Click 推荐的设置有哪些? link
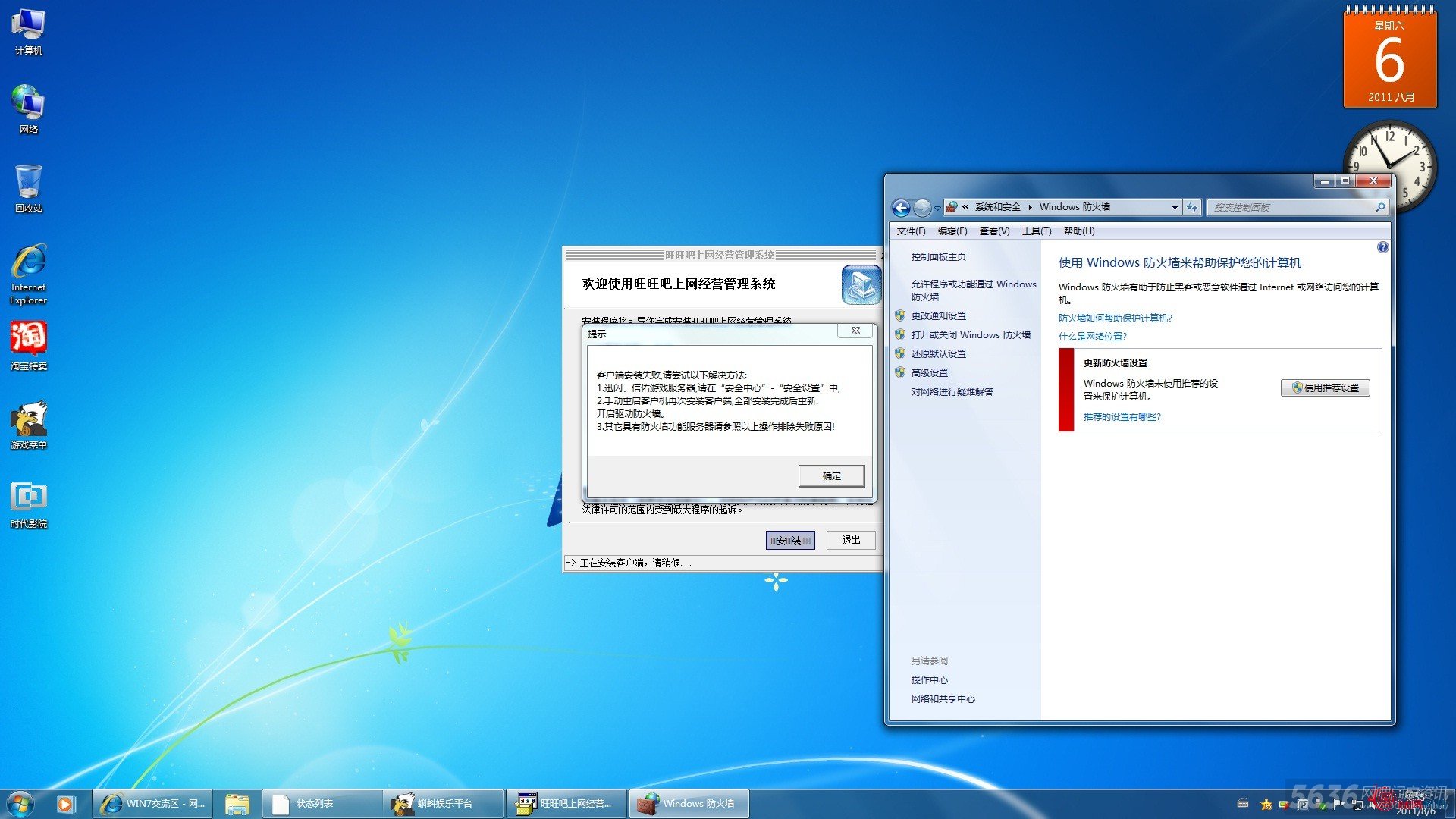This screenshot has width=1456, height=819. coord(1122,417)
